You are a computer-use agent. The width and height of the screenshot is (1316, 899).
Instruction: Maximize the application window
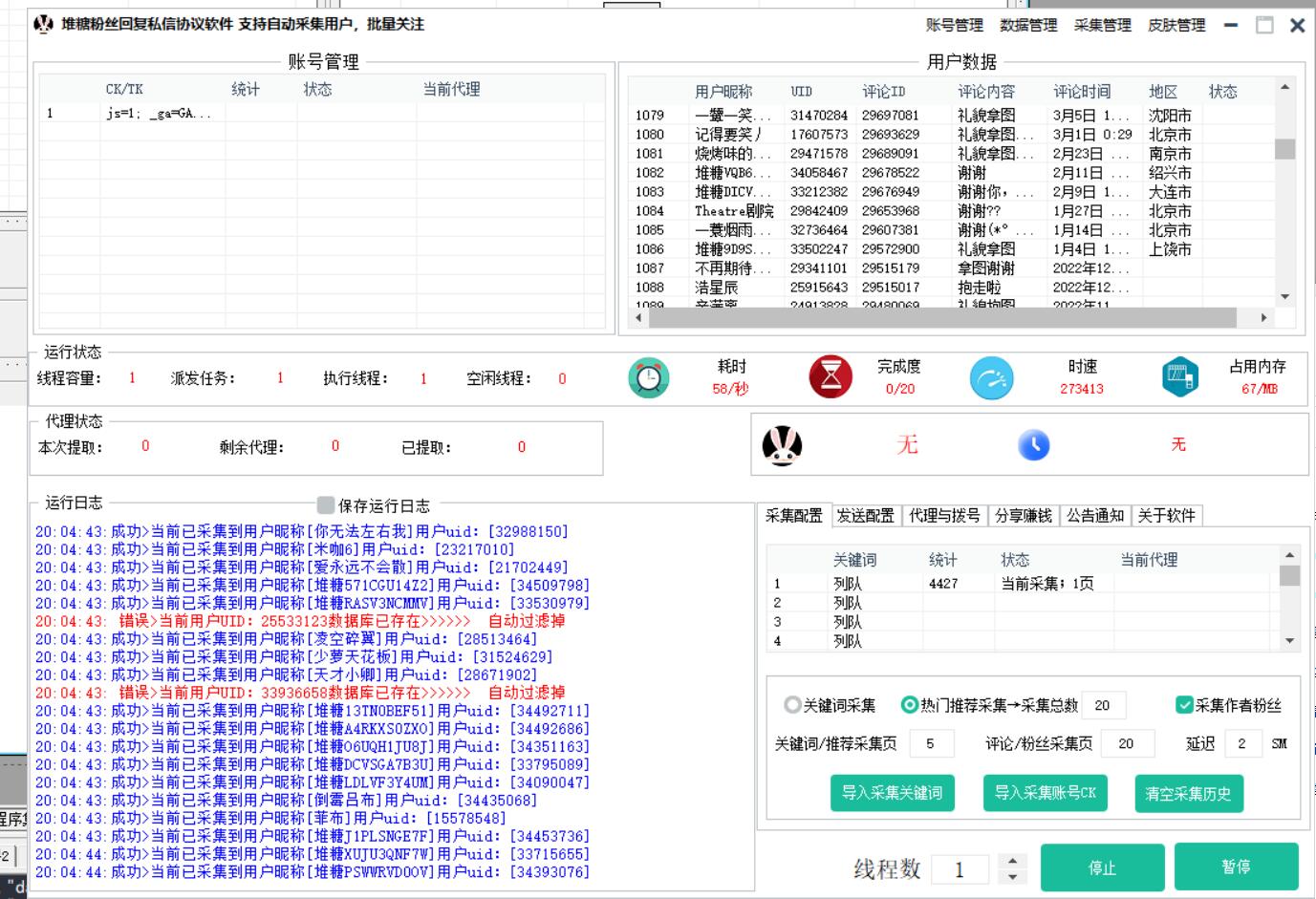tap(1263, 26)
